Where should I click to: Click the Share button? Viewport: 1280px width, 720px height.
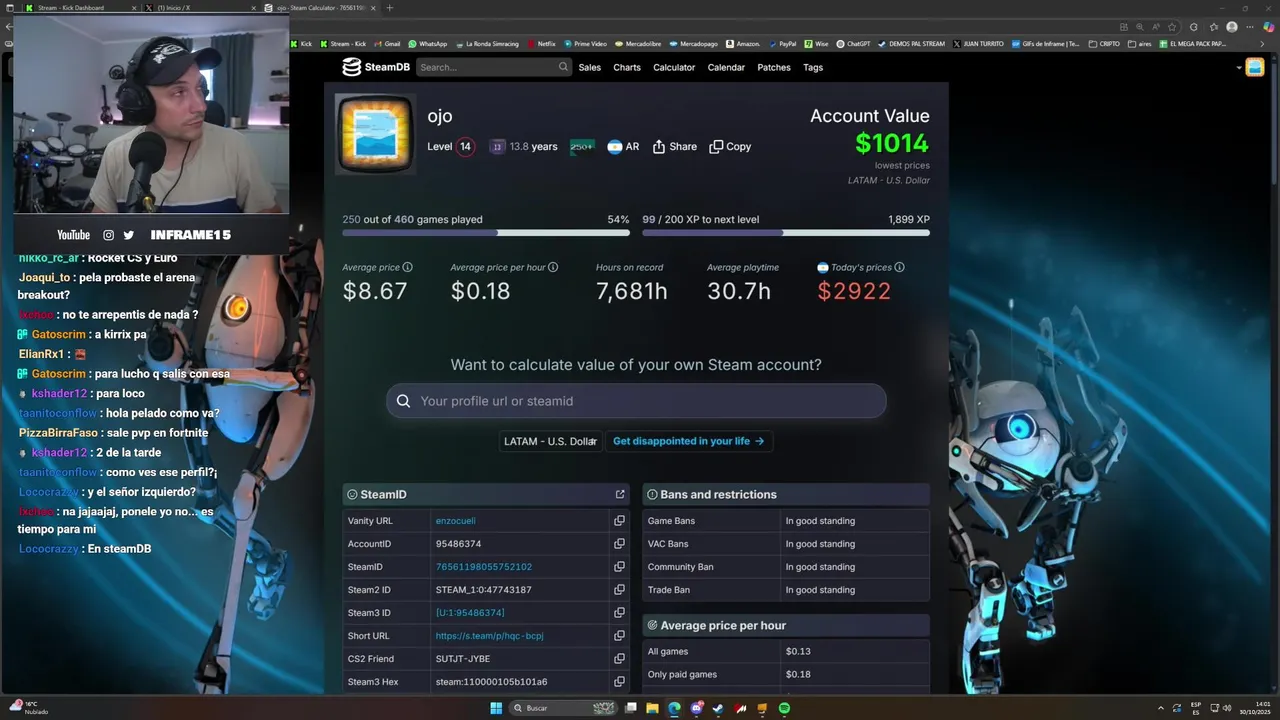click(675, 146)
